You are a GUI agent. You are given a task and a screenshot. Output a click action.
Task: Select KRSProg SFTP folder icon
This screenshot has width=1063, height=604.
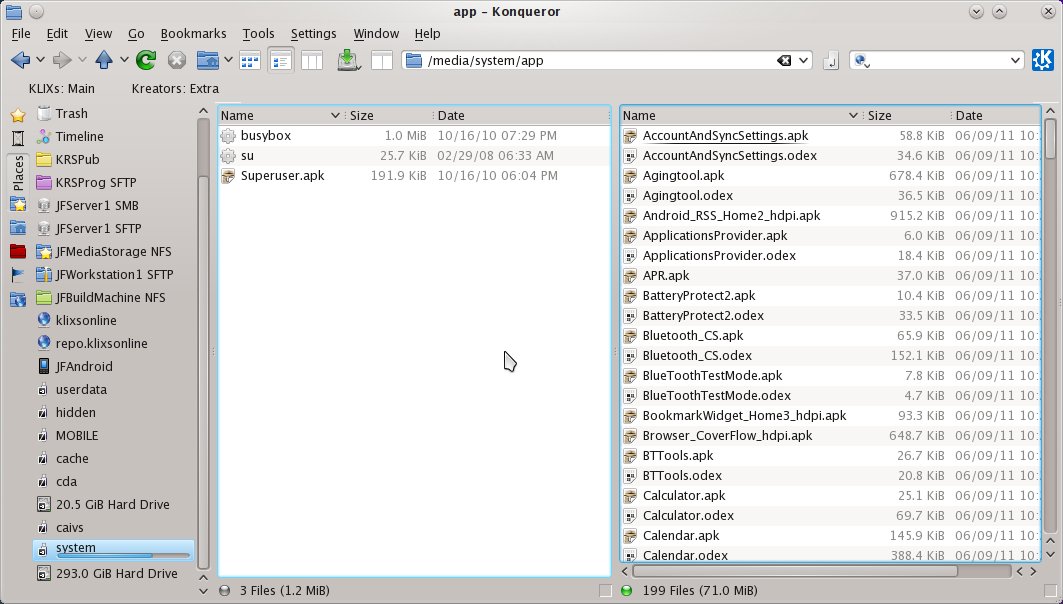tap(43, 182)
